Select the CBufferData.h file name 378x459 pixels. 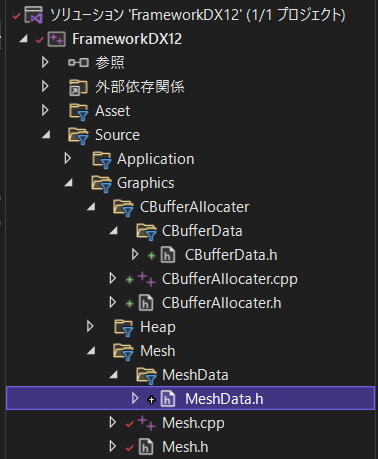point(231,255)
